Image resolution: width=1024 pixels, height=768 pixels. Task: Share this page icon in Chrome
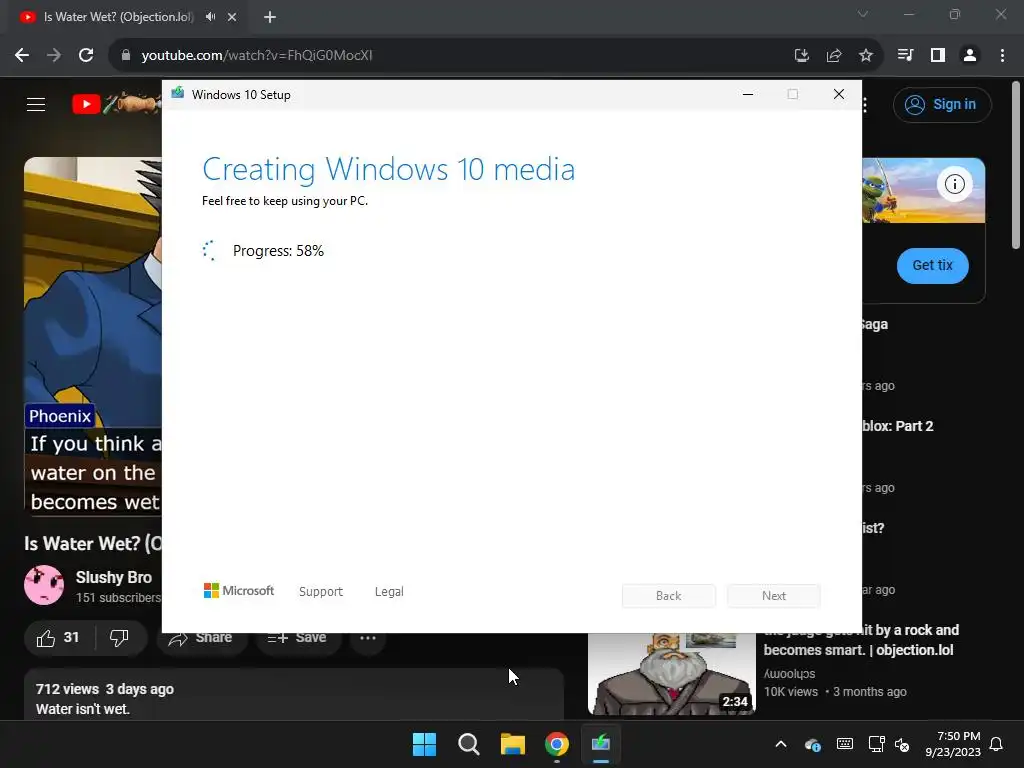pos(833,56)
